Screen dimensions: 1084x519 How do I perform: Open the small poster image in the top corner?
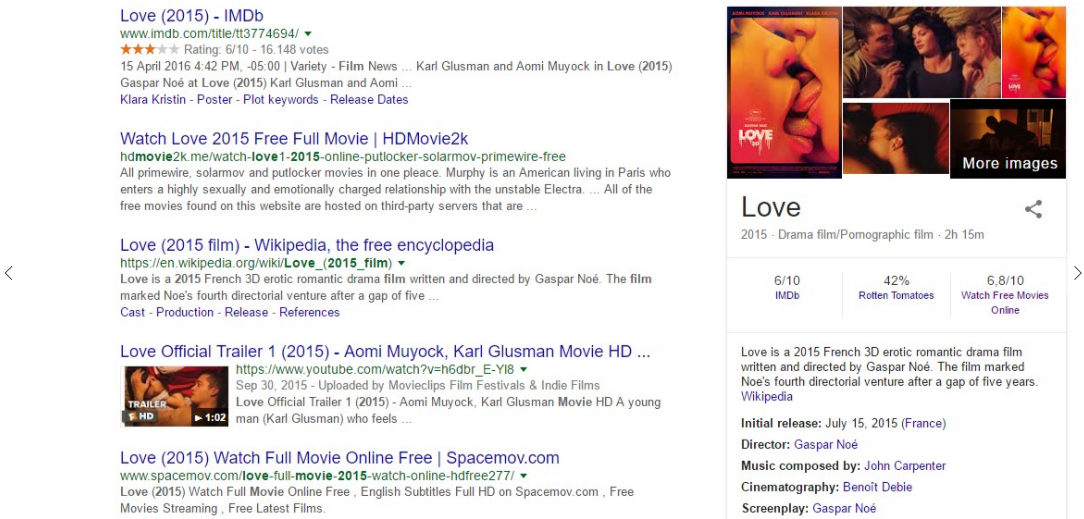(1034, 53)
